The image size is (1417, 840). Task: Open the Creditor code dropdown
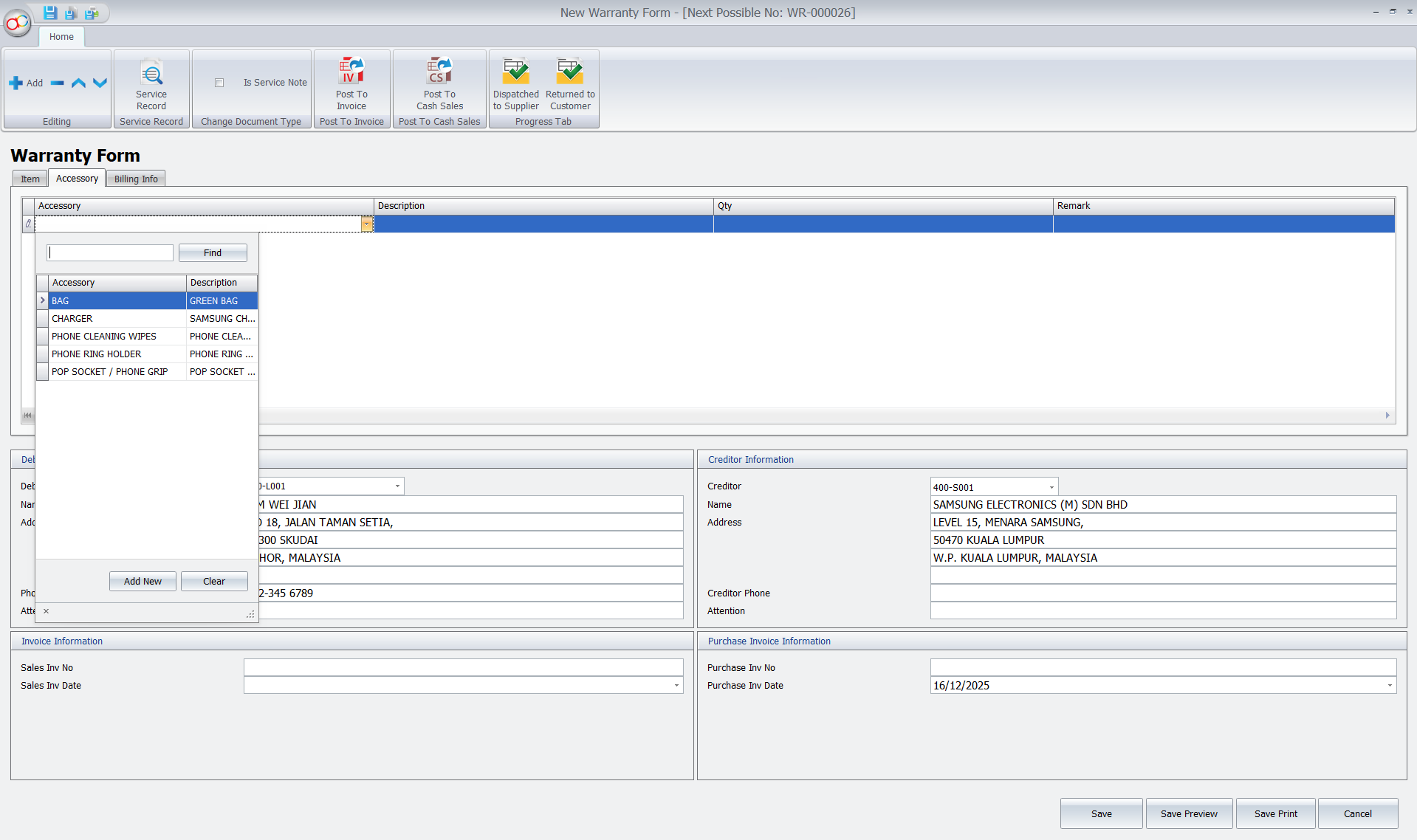coord(1051,487)
